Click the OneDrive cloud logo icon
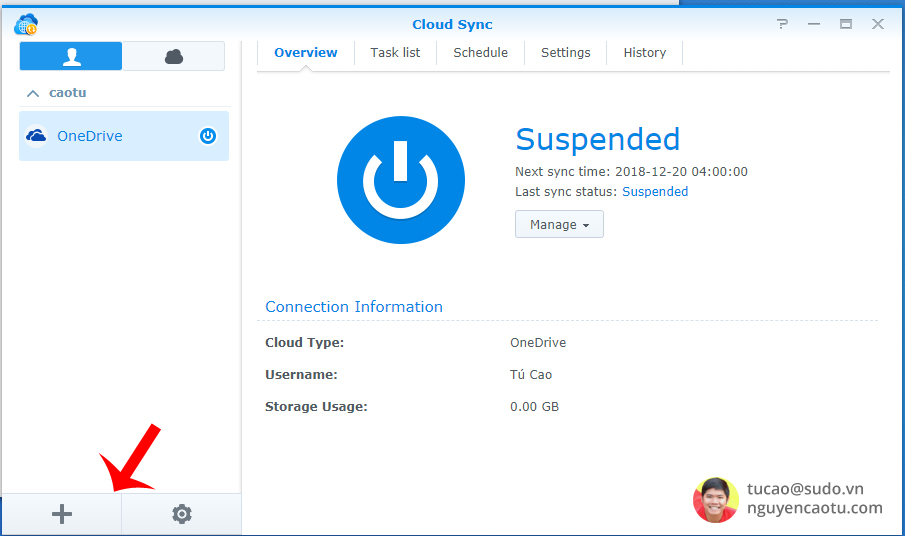Viewport: 905px width, 536px height. click(36, 136)
